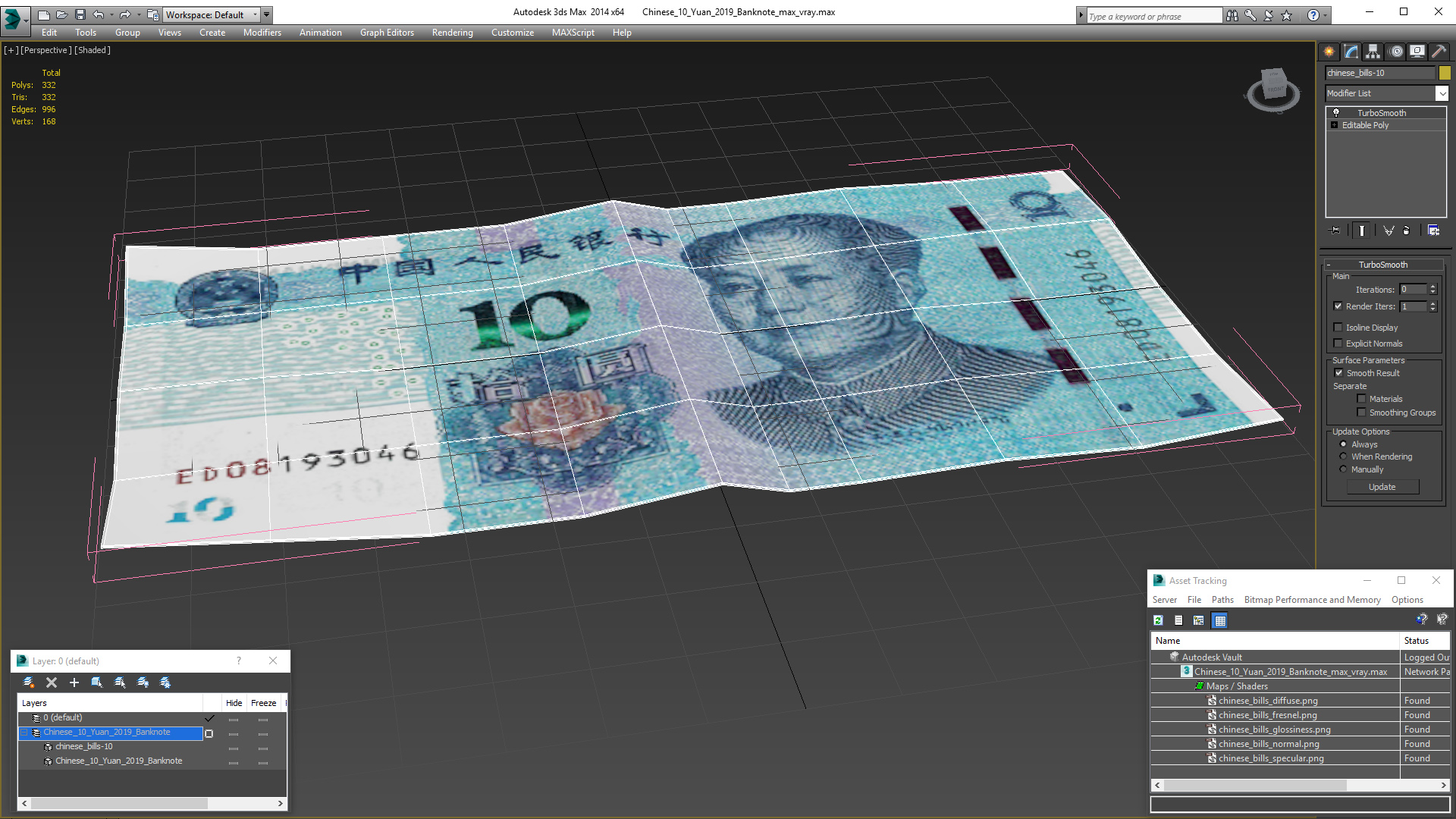This screenshot has height=819, width=1456.
Task: Refresh asset tracking list icon
Action: click(1158, 620)
